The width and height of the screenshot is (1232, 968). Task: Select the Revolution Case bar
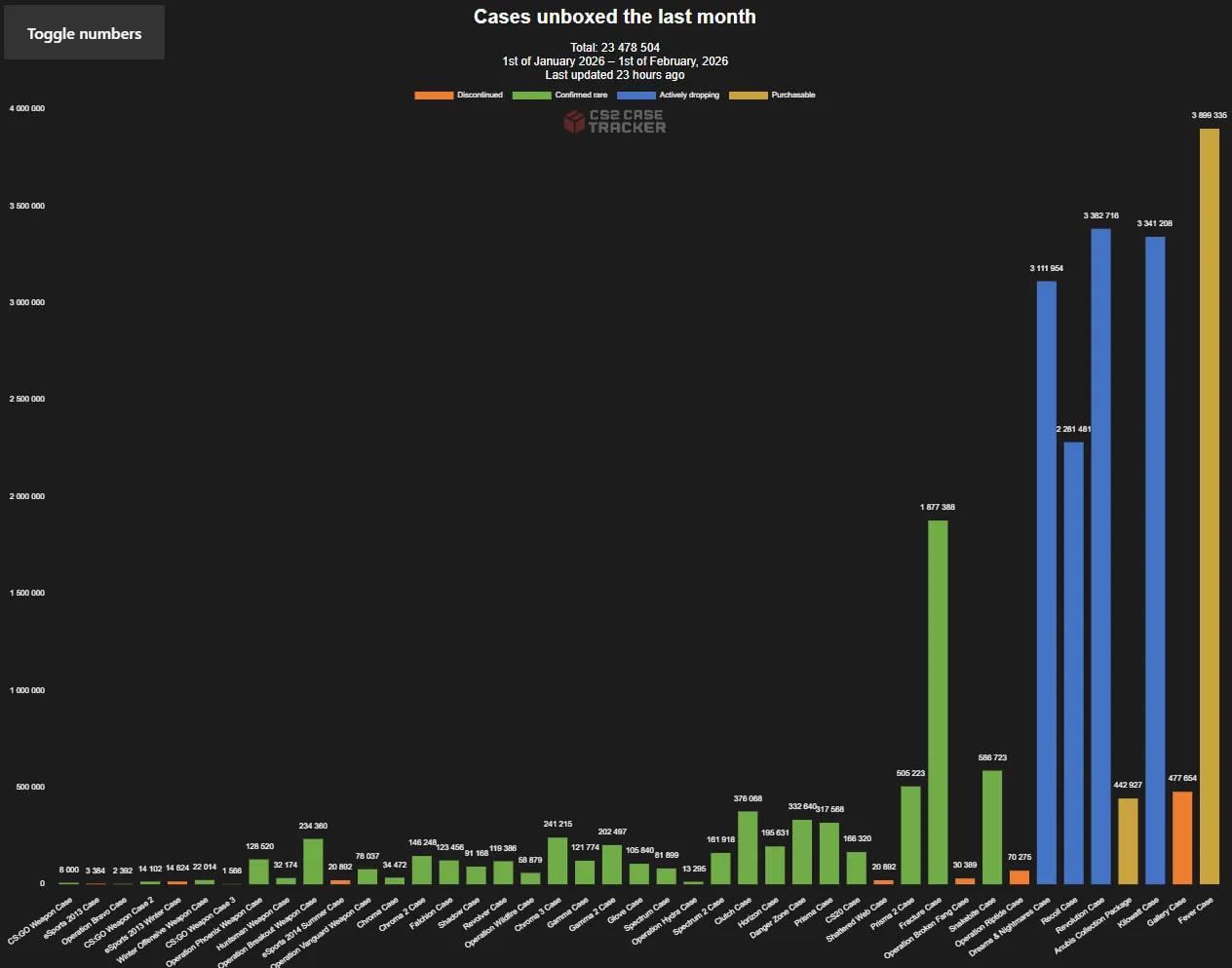click(x=1100, y=556)
